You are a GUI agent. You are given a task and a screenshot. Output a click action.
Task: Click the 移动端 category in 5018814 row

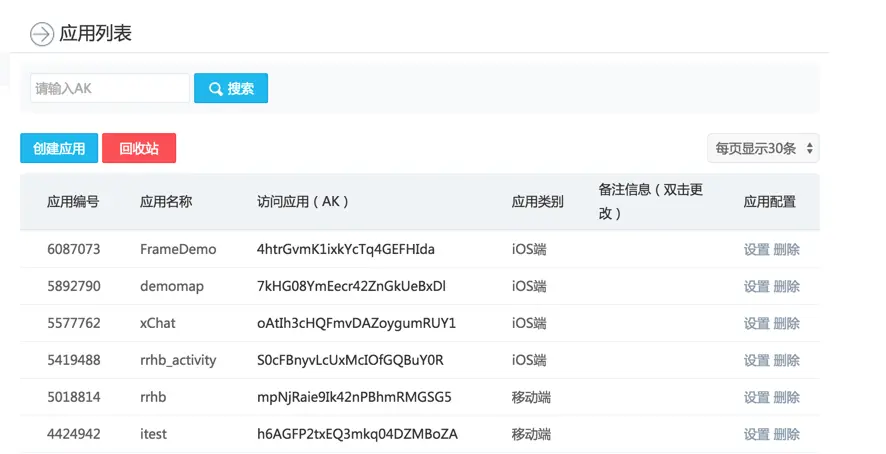coord(531,397)
